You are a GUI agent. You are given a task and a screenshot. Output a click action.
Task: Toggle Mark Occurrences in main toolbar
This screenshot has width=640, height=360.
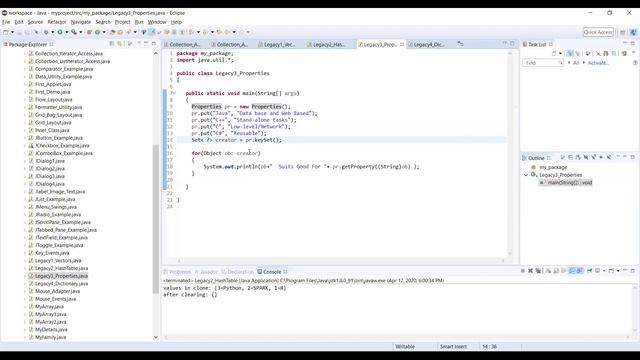point(151,32)
